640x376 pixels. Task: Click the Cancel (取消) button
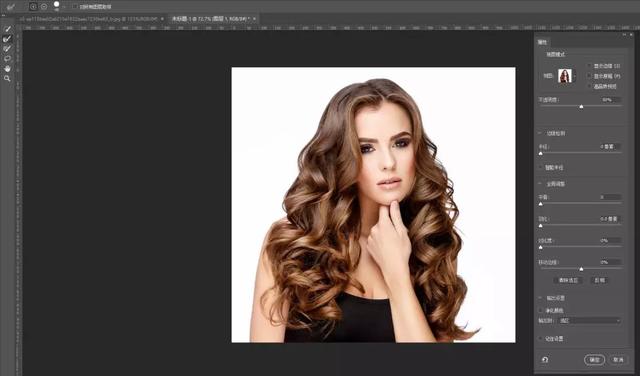pos(618,360)
